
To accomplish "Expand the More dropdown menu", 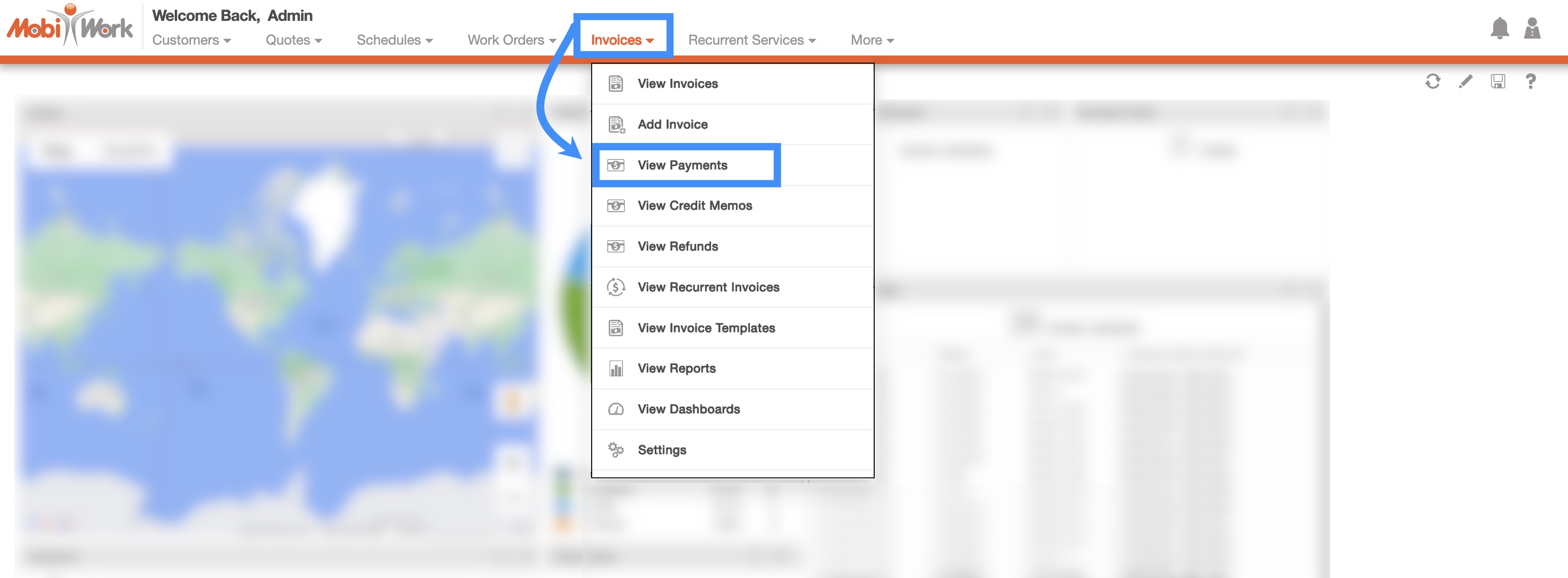I will point(872,40).
